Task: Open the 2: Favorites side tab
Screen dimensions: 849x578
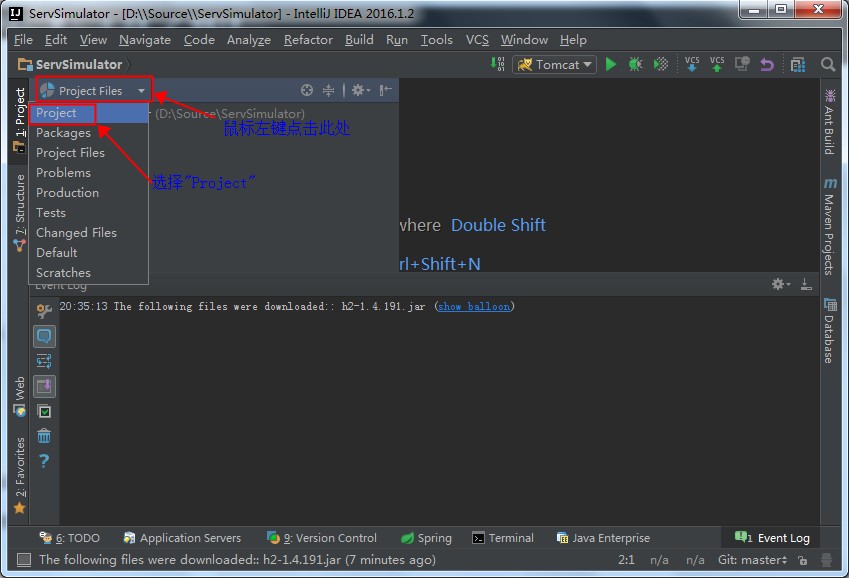Action: coord(19,475)
